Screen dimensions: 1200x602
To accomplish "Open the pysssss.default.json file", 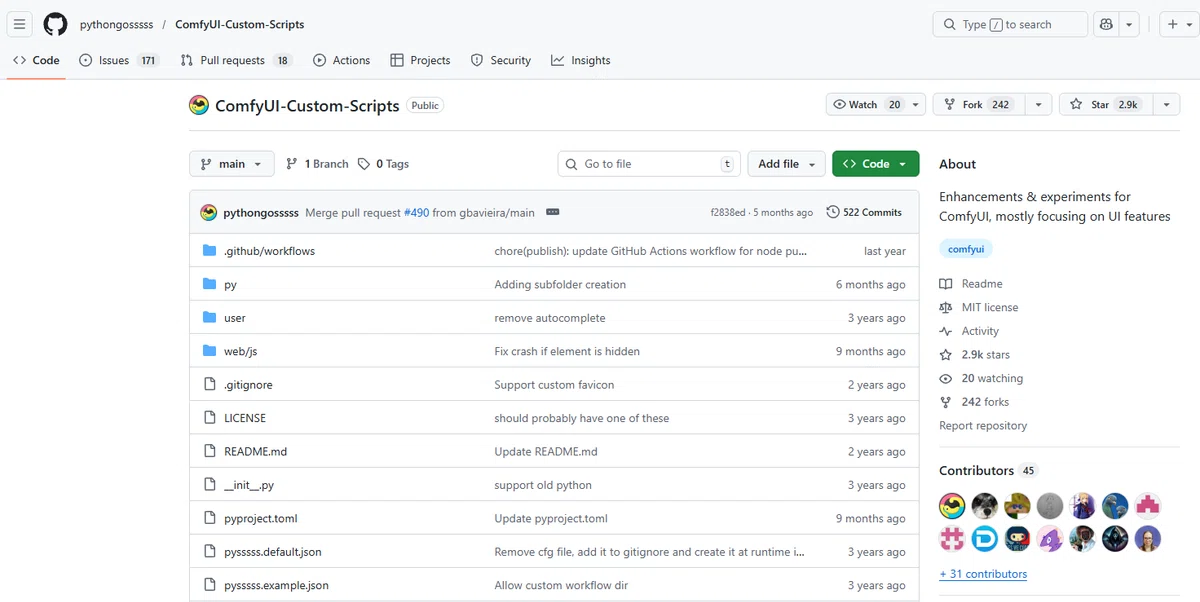I will (x=273, y=552).
